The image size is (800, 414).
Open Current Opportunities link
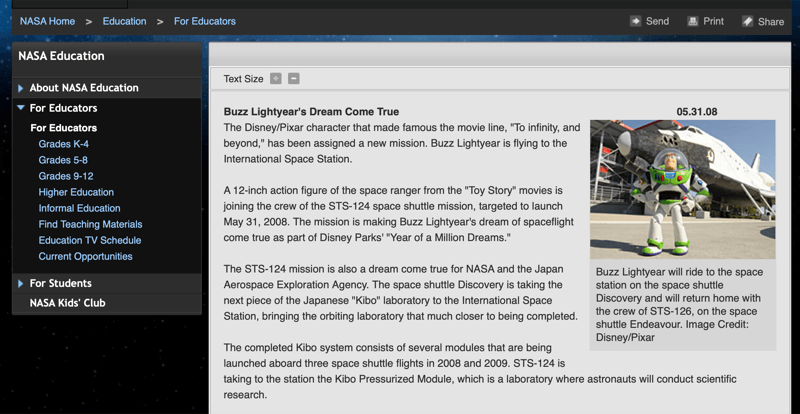click(86, 256)
